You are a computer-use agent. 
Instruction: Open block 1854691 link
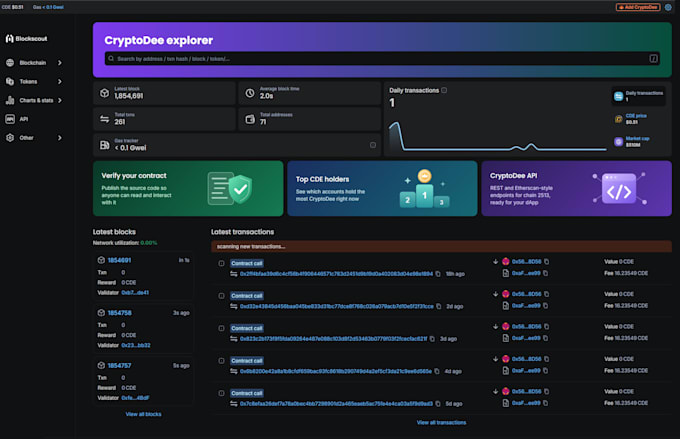[x=119, y=260]
